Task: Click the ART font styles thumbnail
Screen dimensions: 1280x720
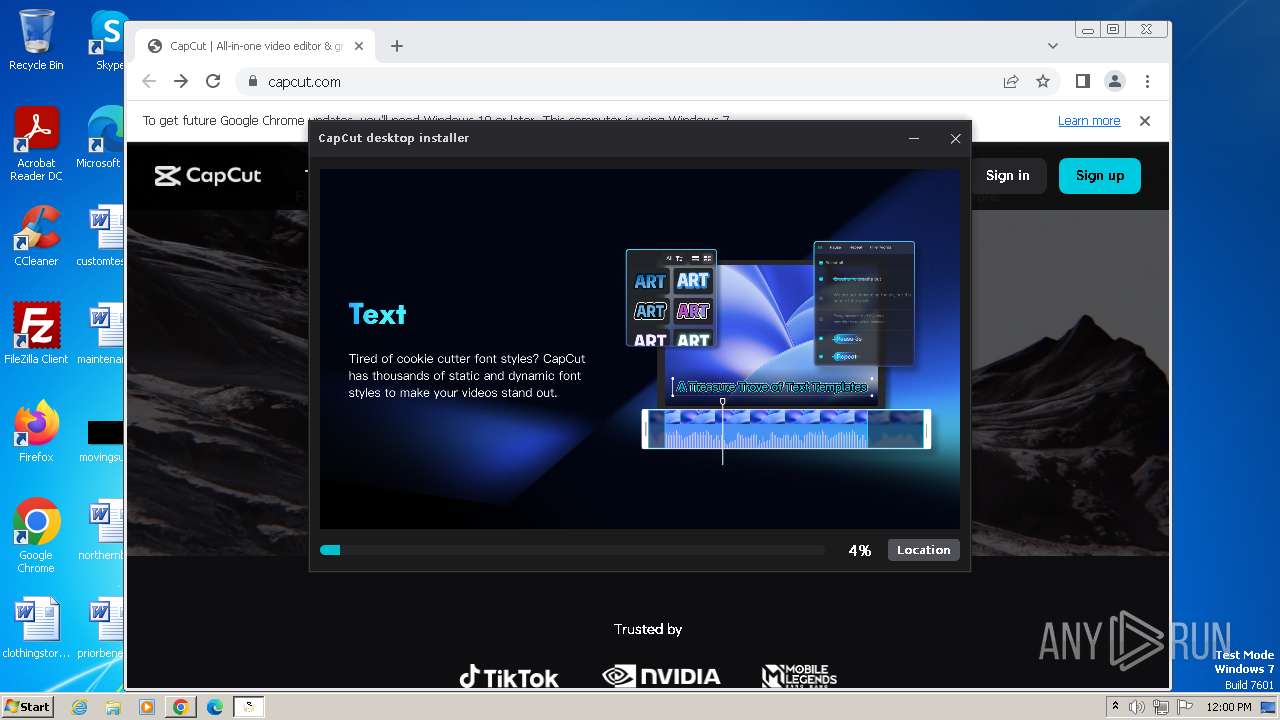Action: [x=671, y=298]
